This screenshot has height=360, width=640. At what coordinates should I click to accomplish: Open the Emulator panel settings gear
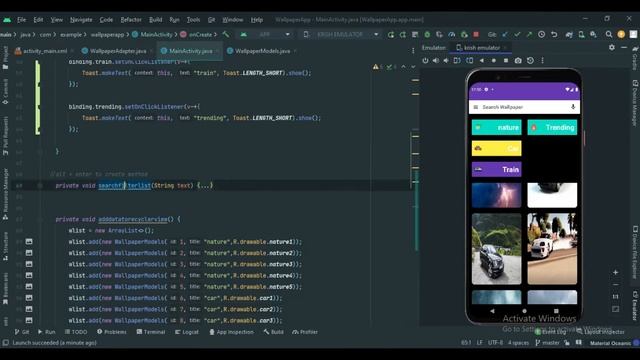tap(611, 47)
